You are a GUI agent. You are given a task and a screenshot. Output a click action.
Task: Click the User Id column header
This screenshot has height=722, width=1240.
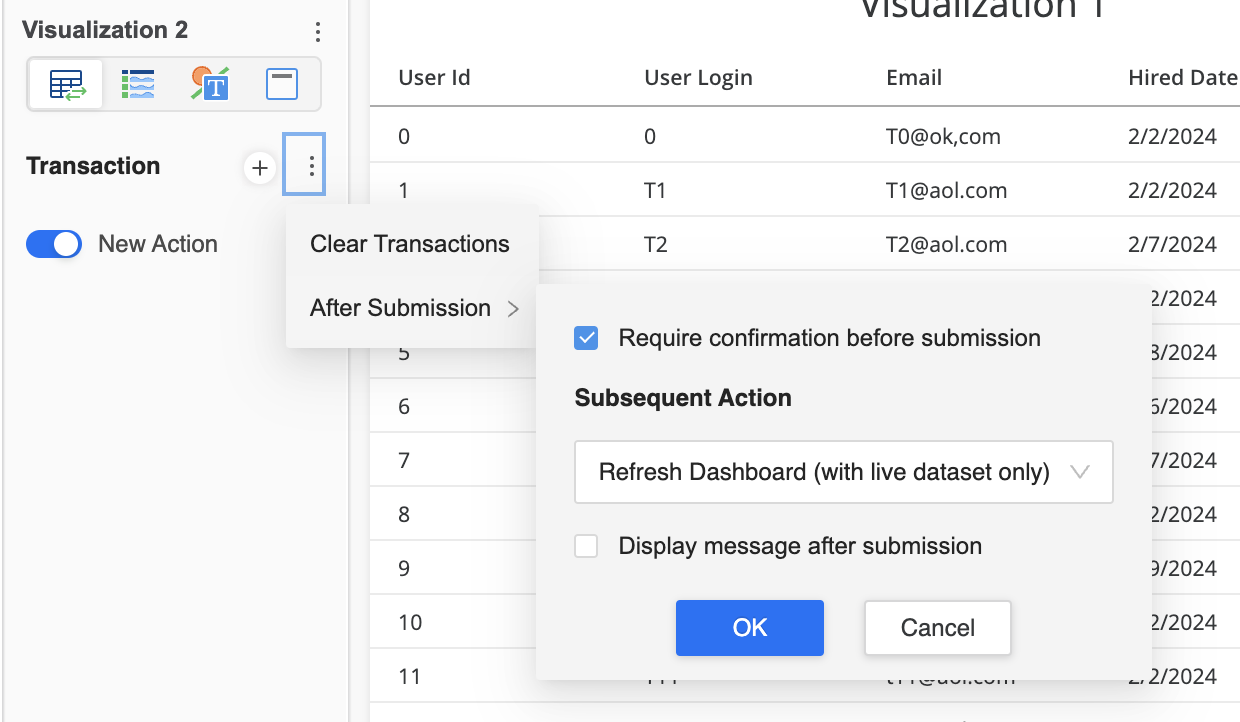click(x=434, y=78)
